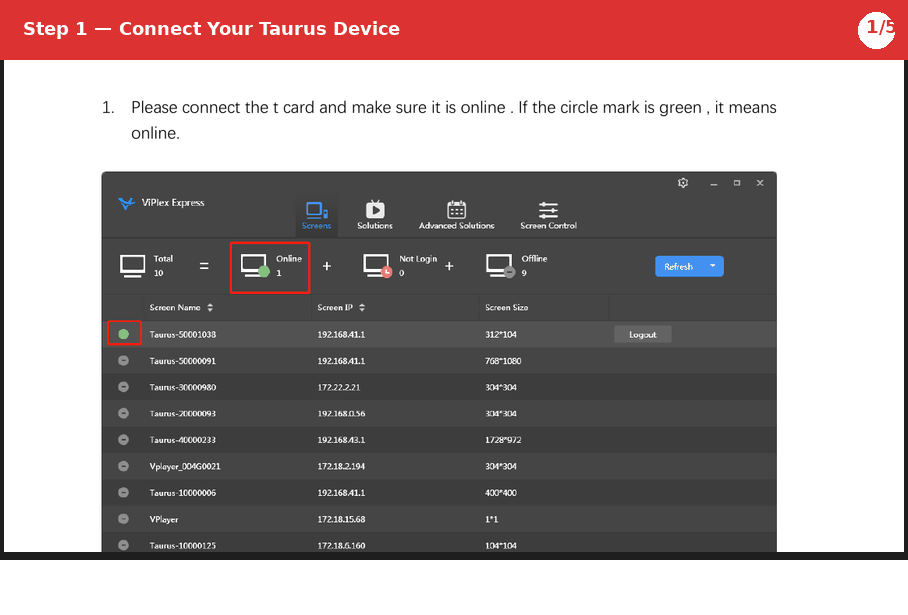Select the Vplayer_004G0021 screen name

point(185,467)
